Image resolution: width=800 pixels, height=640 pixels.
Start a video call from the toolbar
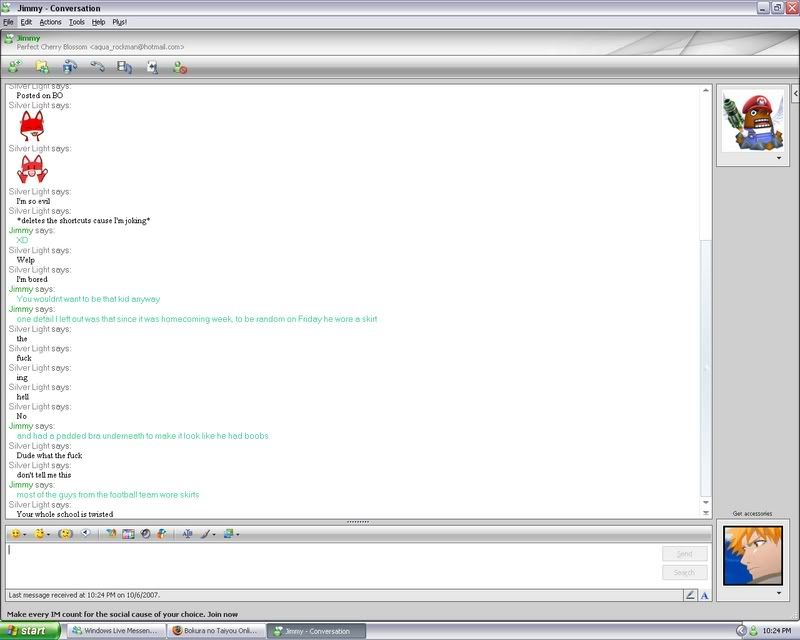[69, 67]
